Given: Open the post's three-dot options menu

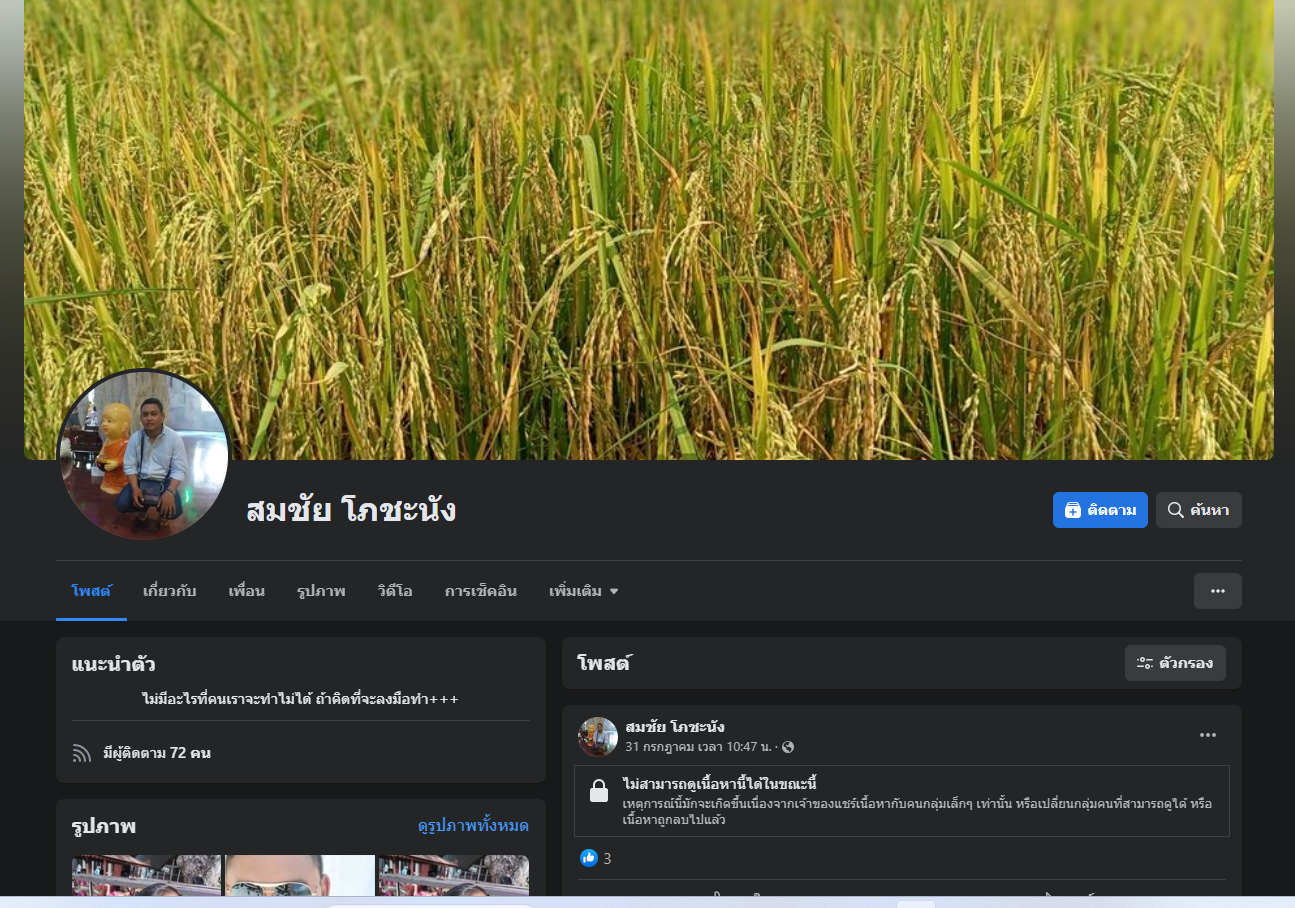Looking at the screenshot, I should (x=1207, y=736).
